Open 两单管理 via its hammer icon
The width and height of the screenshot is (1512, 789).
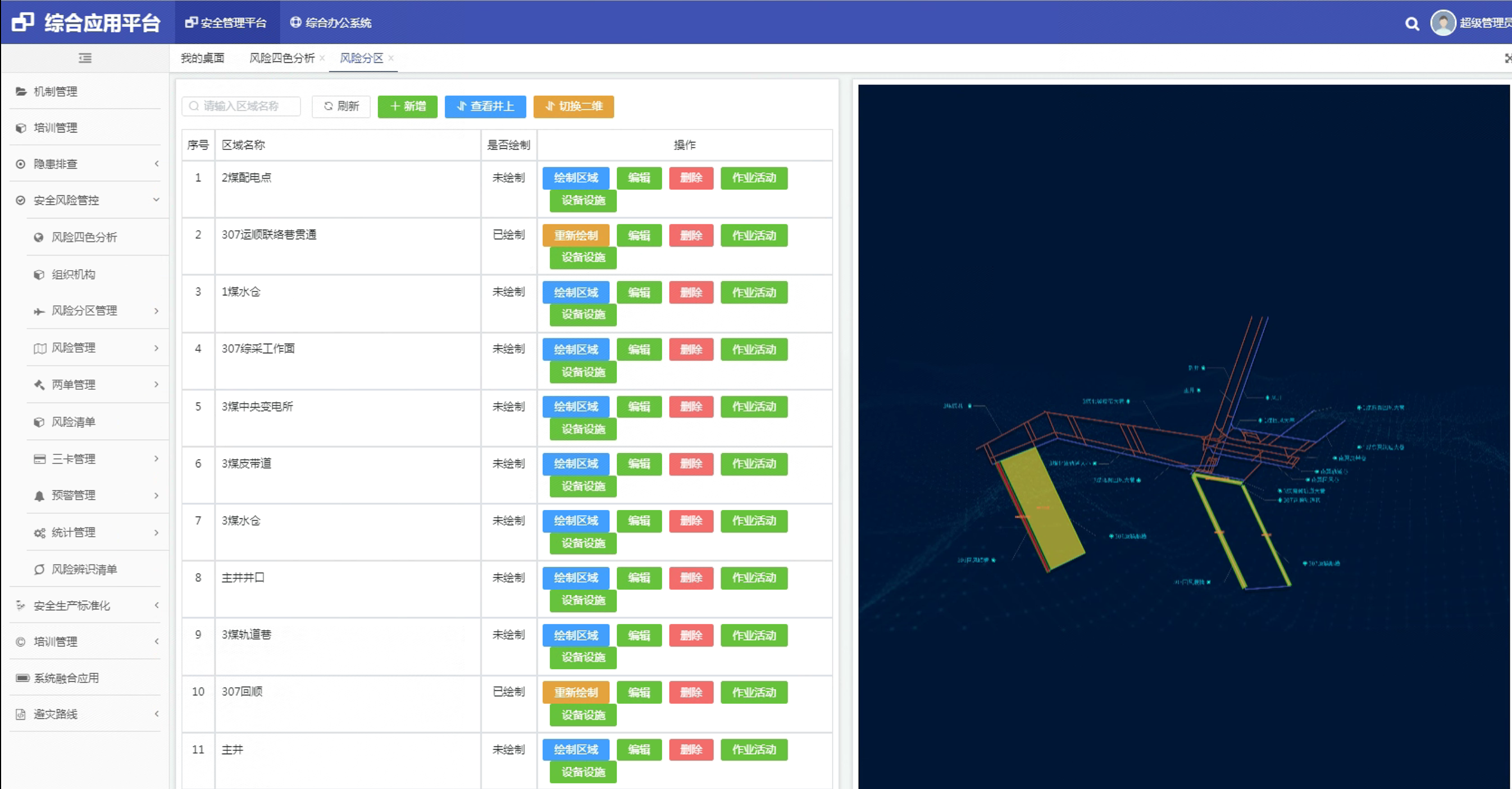tap(39, 385)
